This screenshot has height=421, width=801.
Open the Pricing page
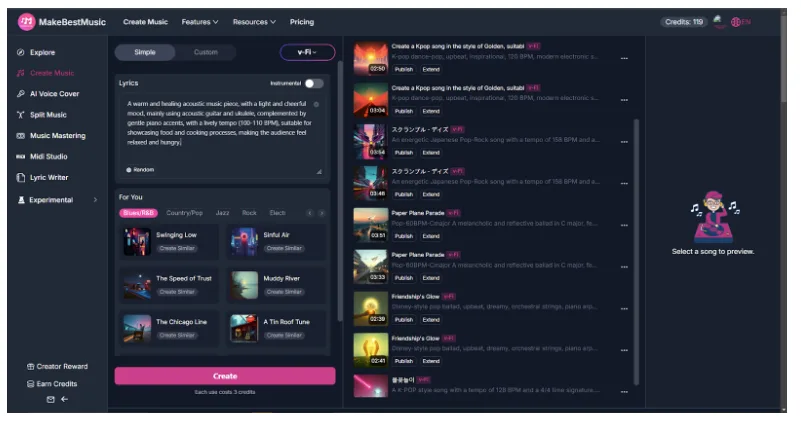[301, 22]
